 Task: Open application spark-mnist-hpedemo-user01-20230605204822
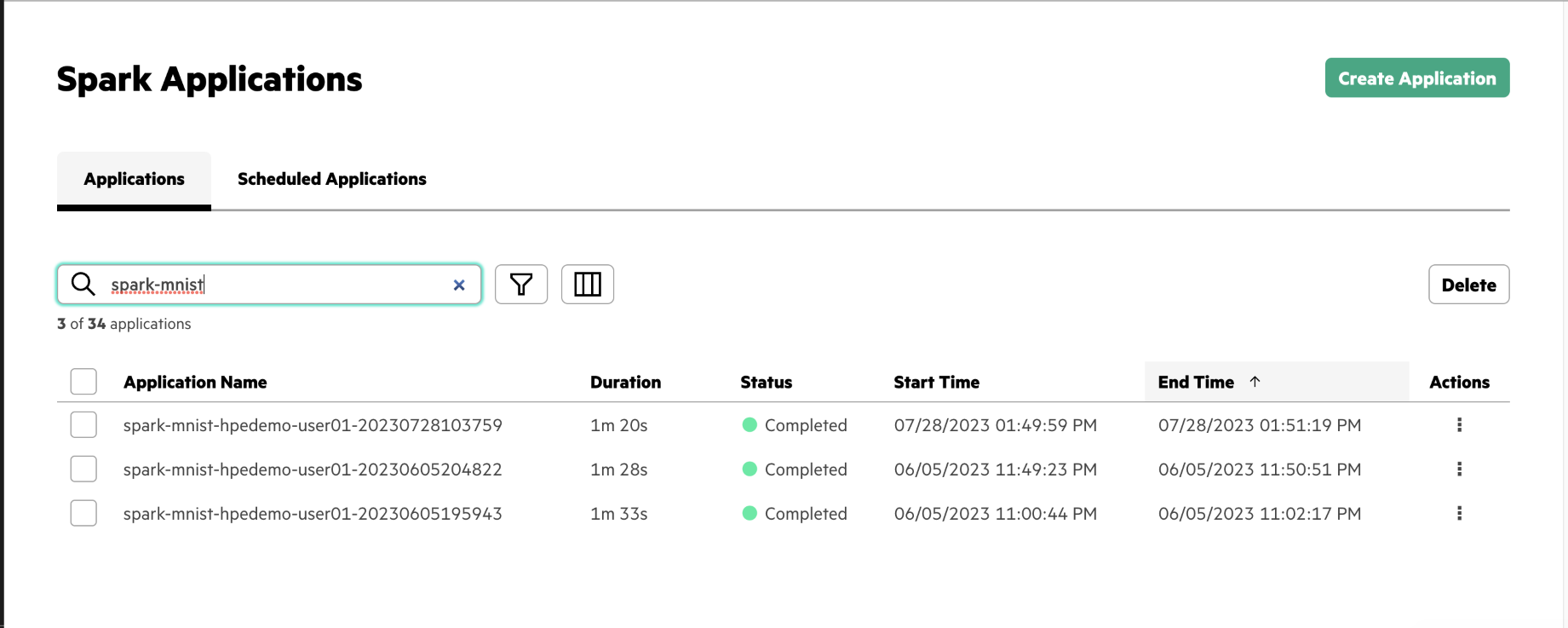[x=313, y=469]
